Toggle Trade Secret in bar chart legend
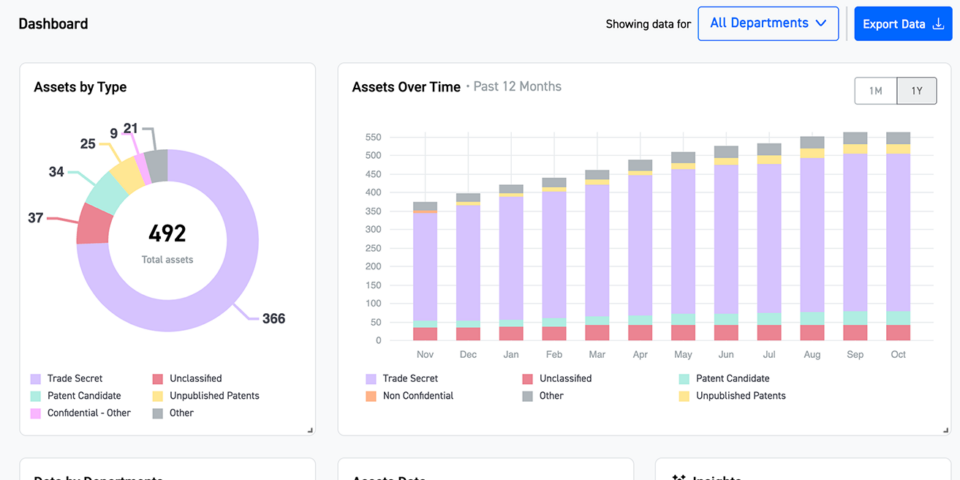960x480 pixels. [402, 378]
